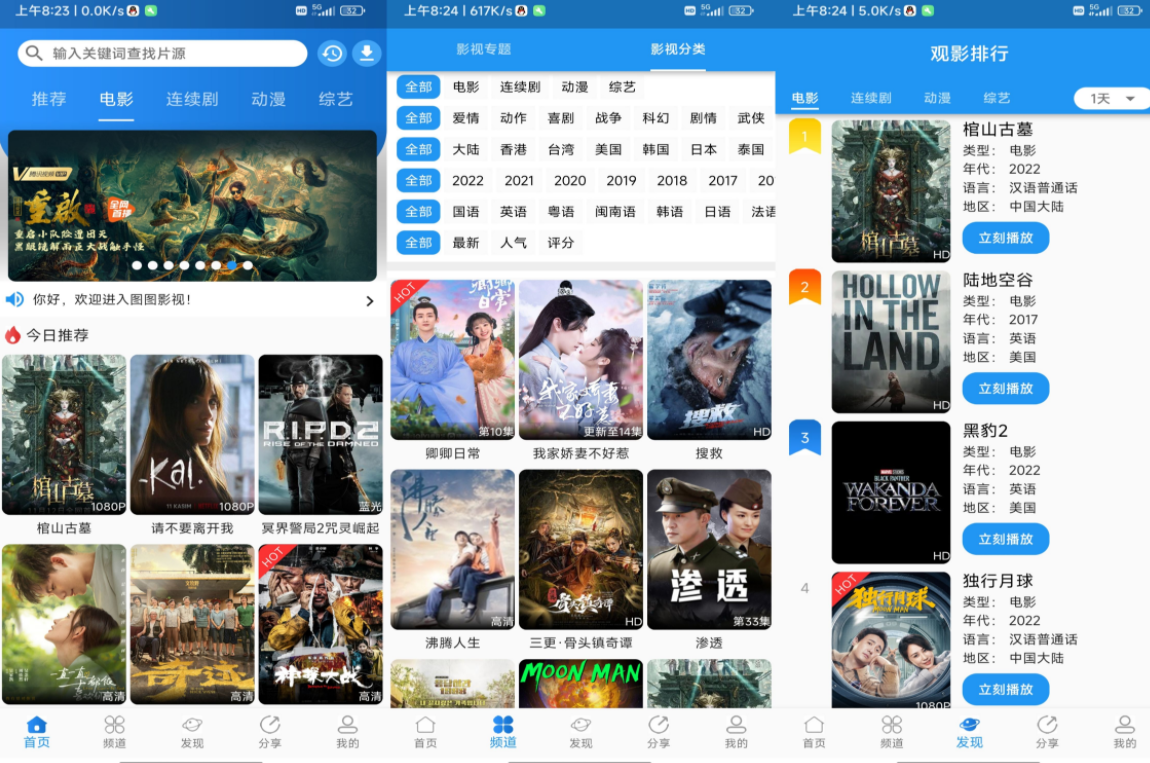Open the watch history clock icon
Viewport: 1150px width, 763px height.
coord(332,54)
